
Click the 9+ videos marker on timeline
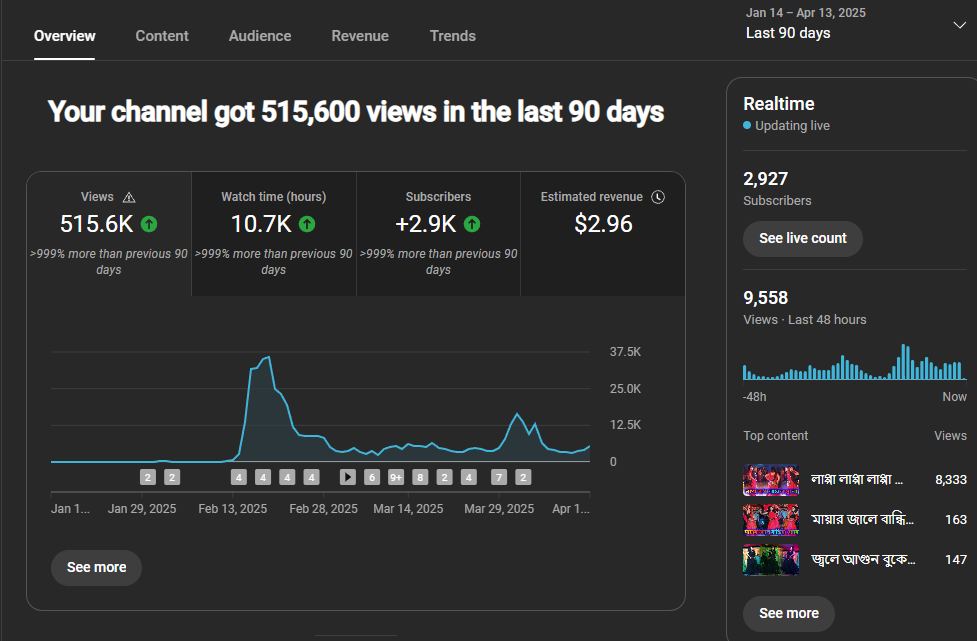[396, 477]
